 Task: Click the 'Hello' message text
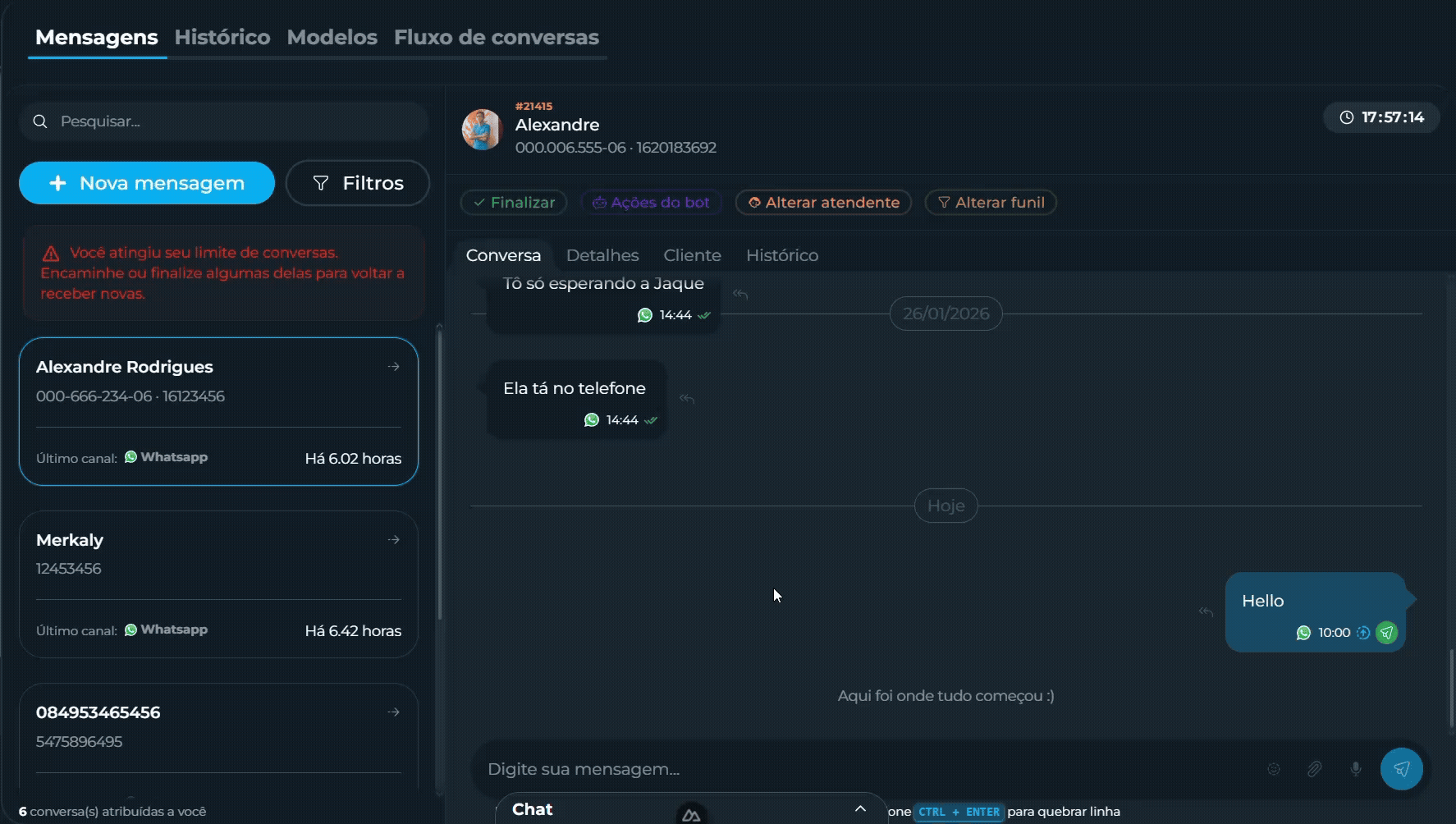click(x=1262, y=601)
